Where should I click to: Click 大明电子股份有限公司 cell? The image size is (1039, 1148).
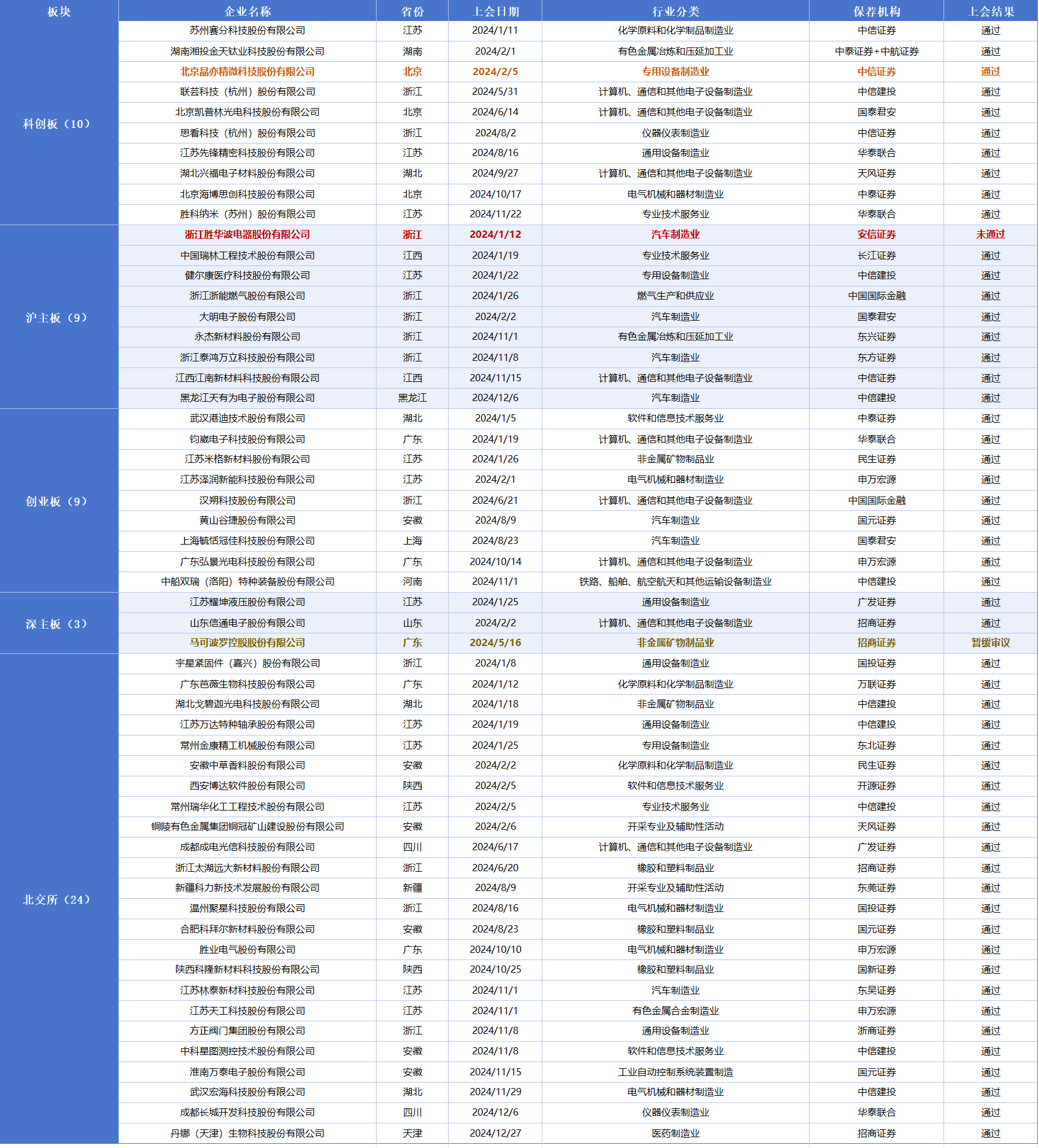click(x=247, y=316)
